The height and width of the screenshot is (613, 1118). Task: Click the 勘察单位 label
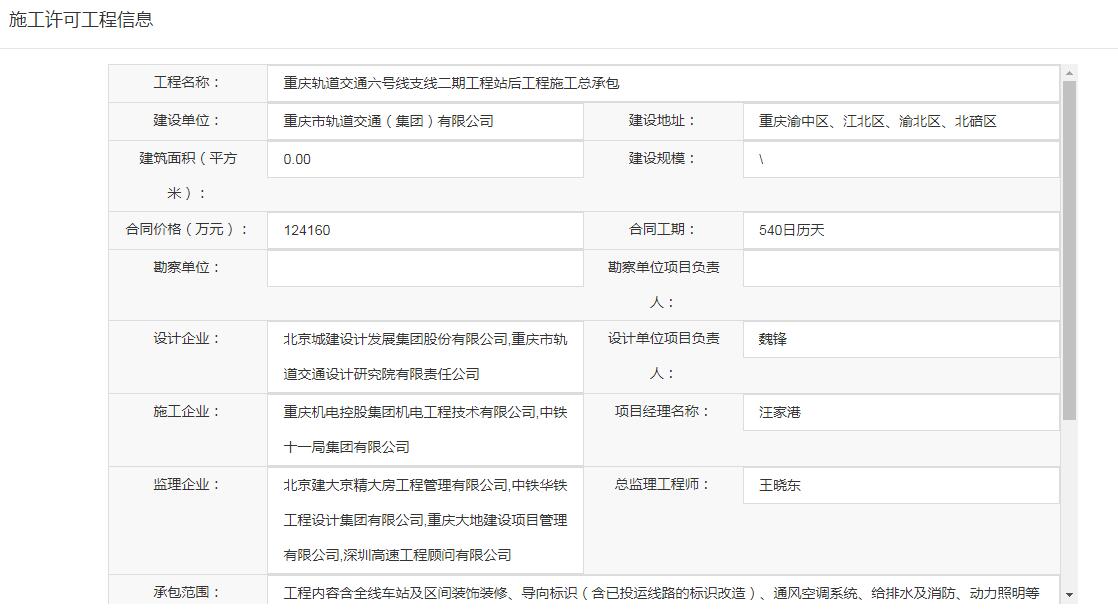click(187, 267)
